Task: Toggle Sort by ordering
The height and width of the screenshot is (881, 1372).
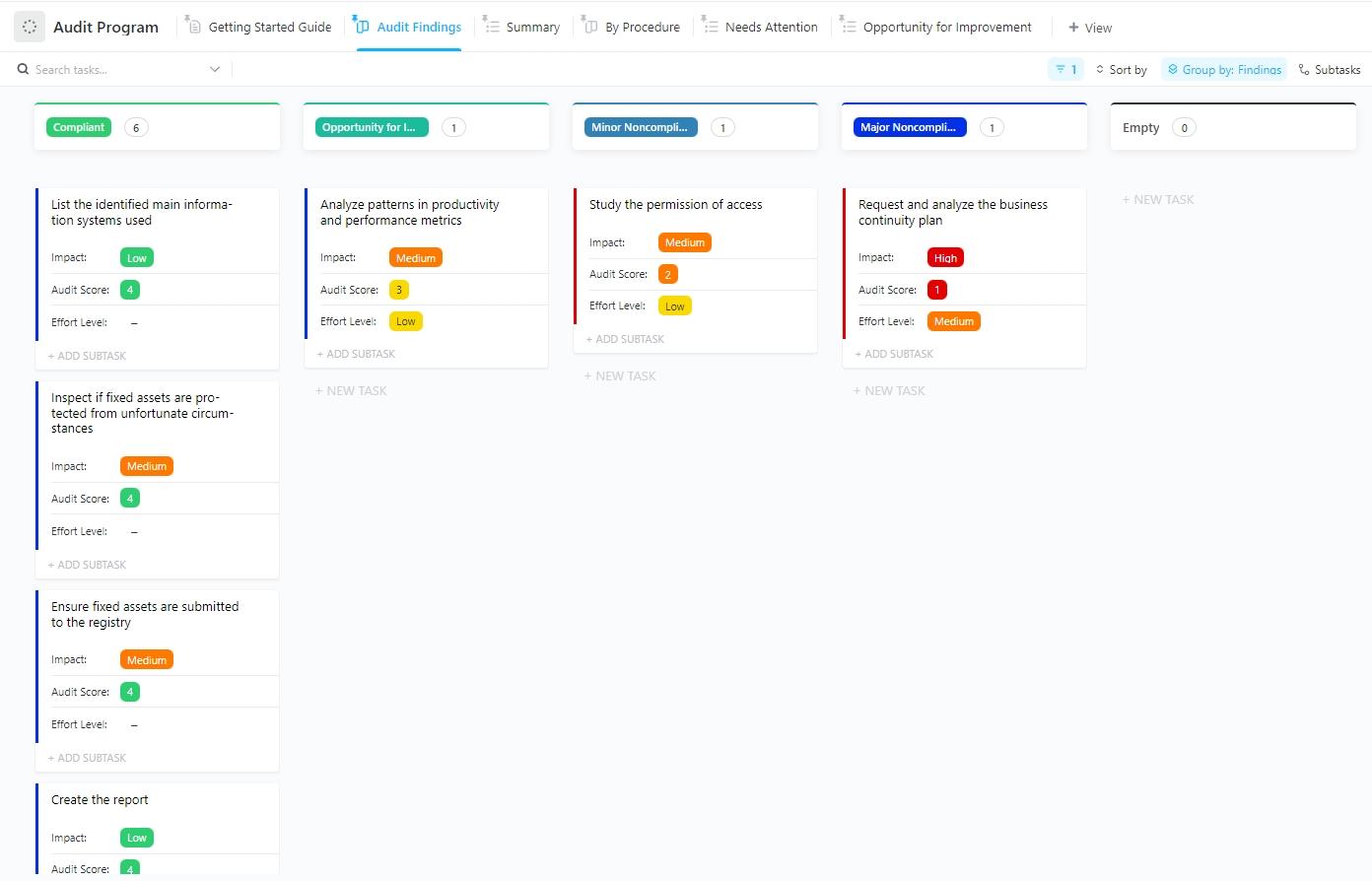Action: (x=1121, y=69)
